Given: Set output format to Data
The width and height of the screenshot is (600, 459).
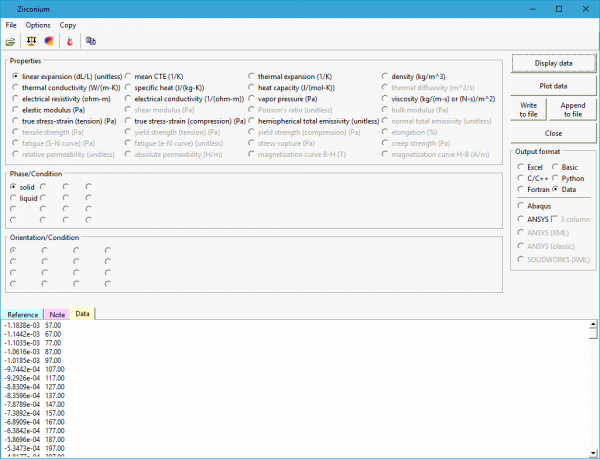Looking at the screenshot, I should coord(564,189).
